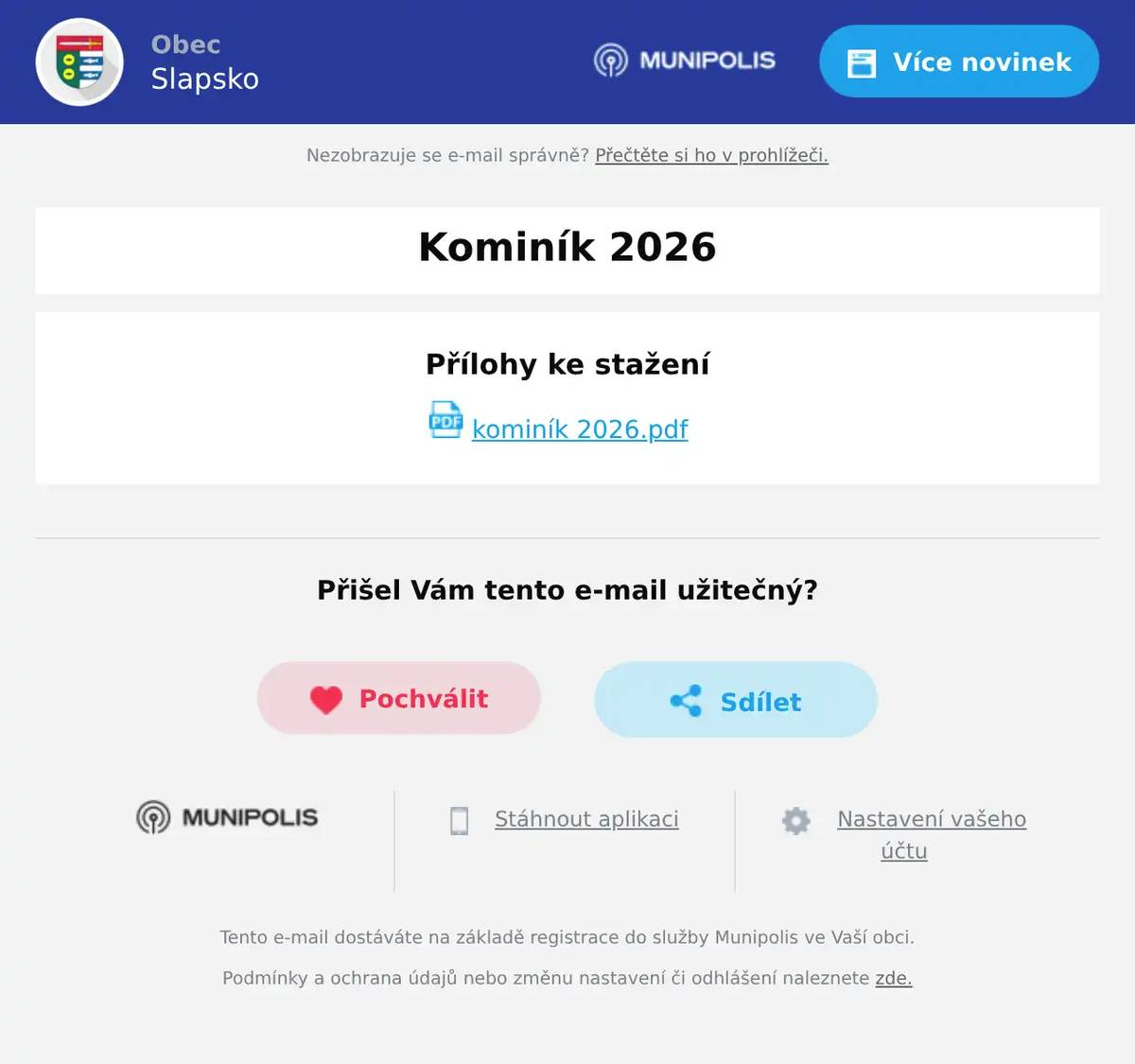Click the zde link in the footer
The width and height of the screenshot is (1135, 1064).
click(x=894, y=978)
